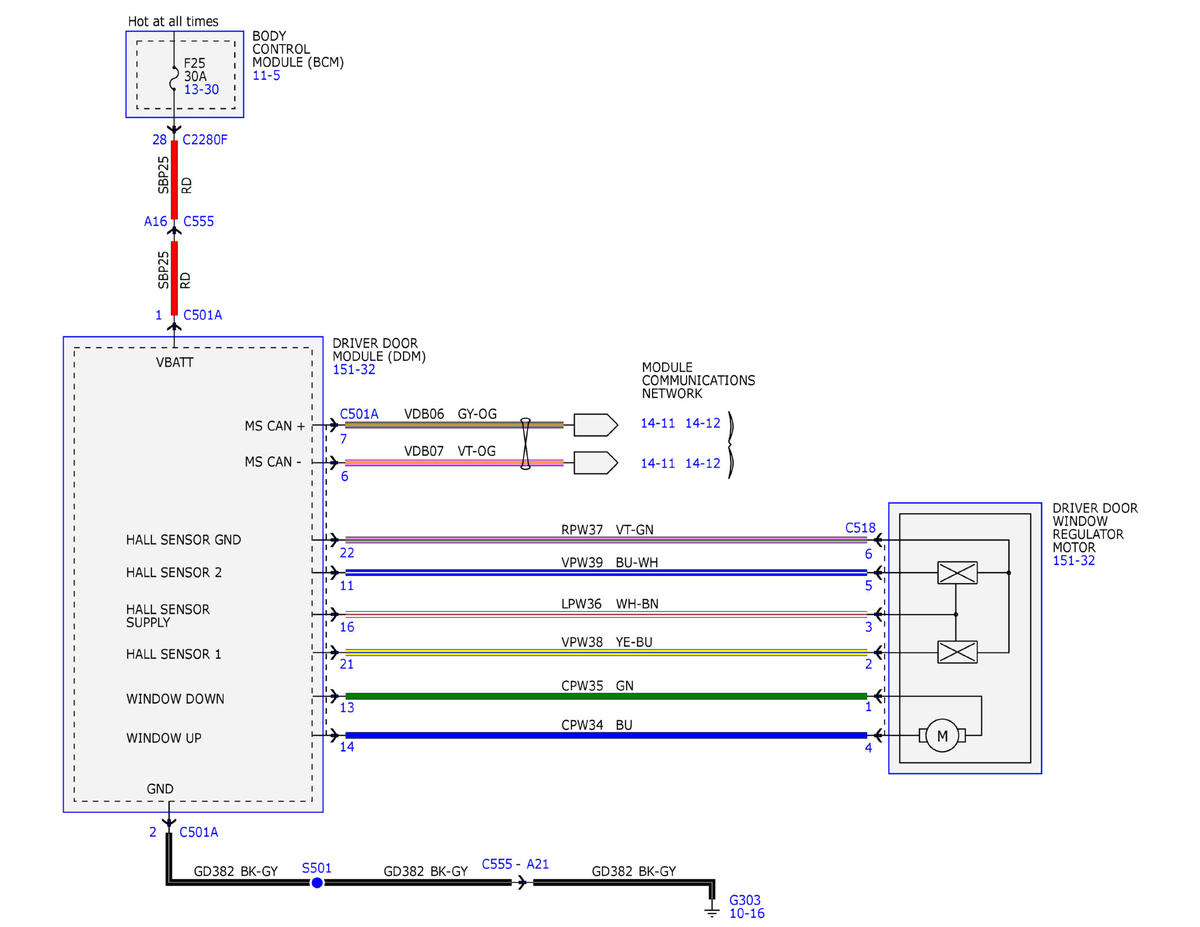This screenshot has height=927, width=1200.
Task: Select the S501 splice dot
Action: tap(317, 884)
